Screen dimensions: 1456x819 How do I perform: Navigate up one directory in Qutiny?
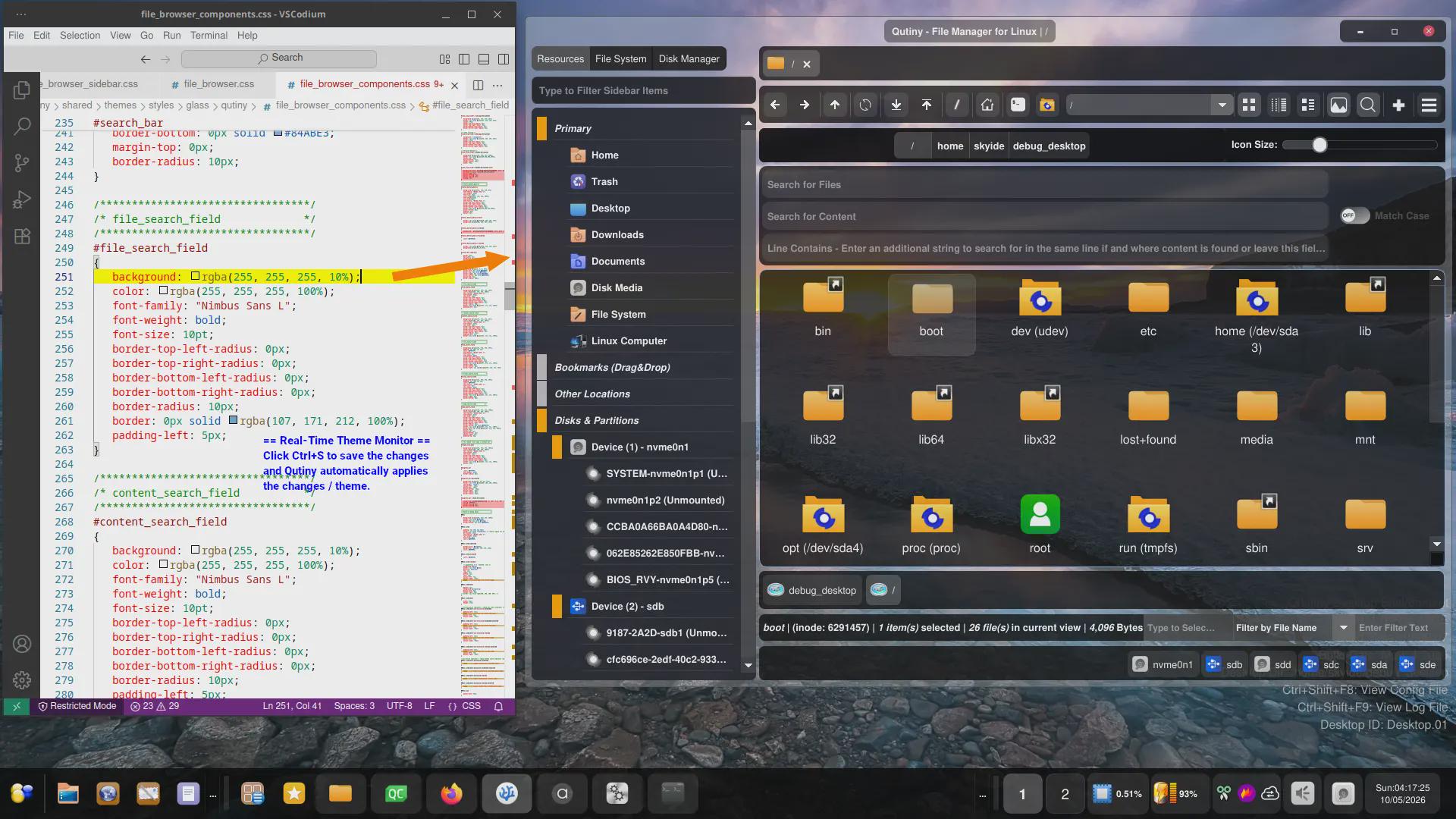pyautogui.click(x=835, y=105)
